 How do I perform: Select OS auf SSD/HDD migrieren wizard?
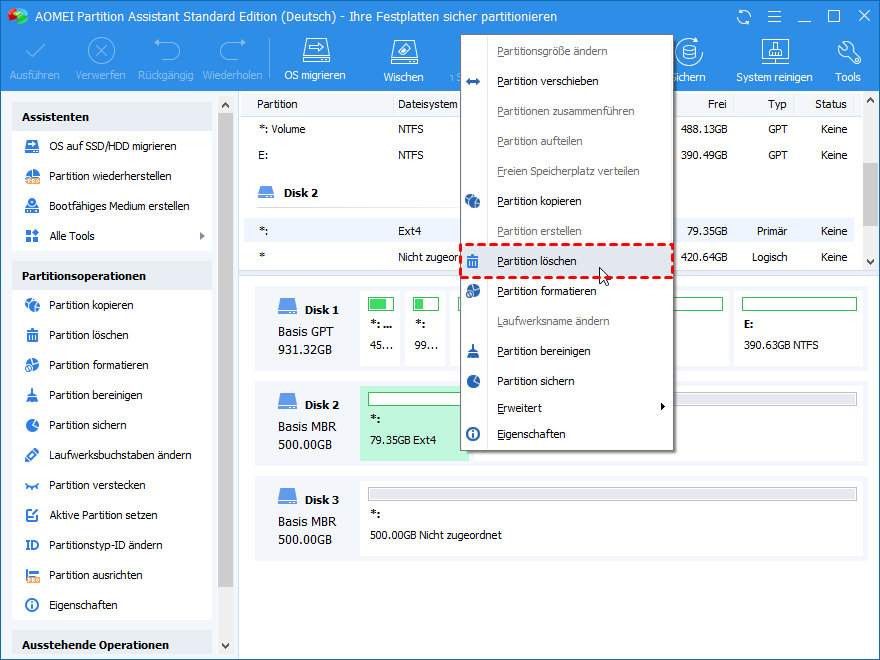[x=112, y=146]
